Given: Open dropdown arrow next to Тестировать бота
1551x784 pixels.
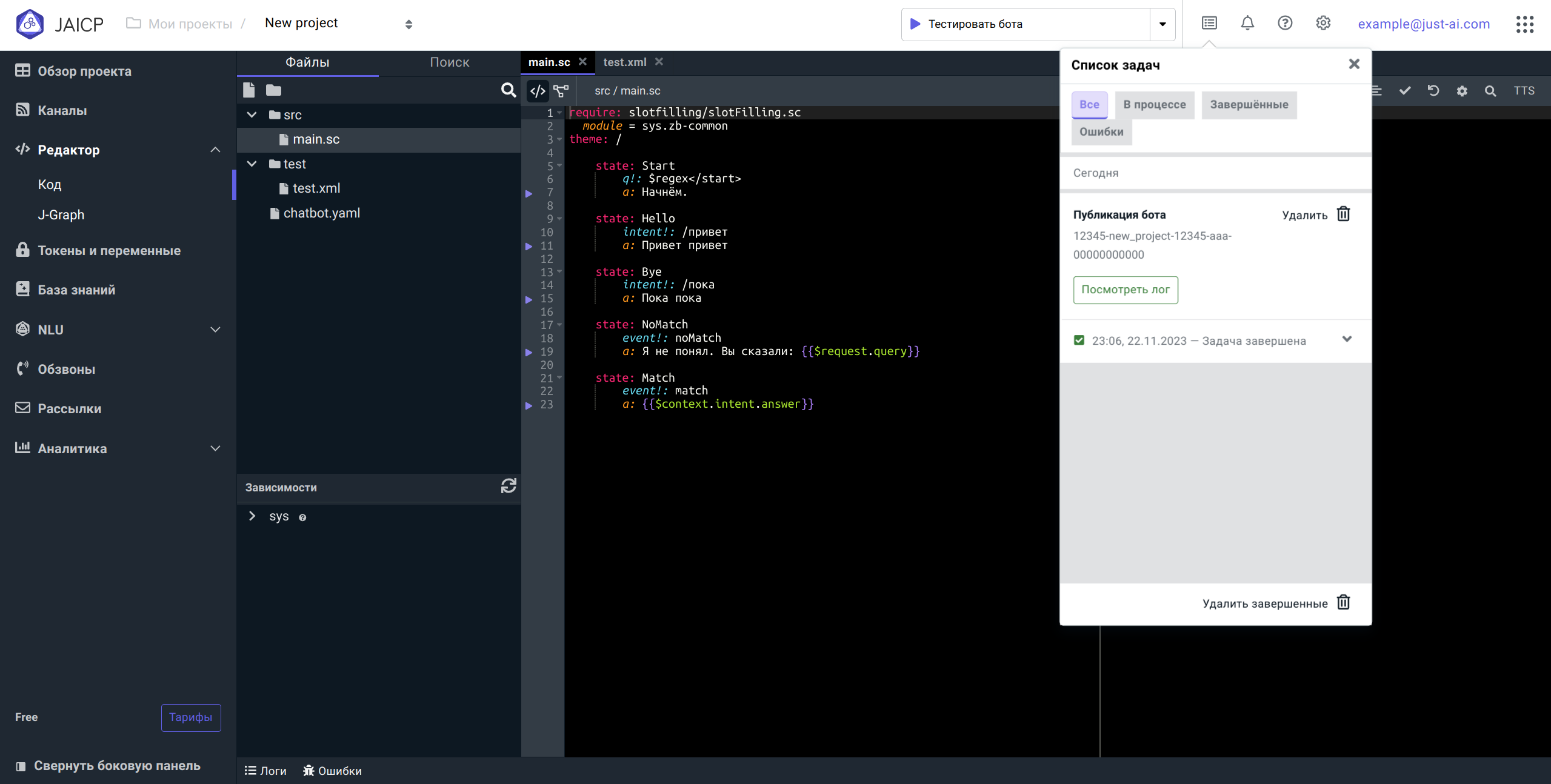Looking at the screenshot, I should pos(1162,24).
